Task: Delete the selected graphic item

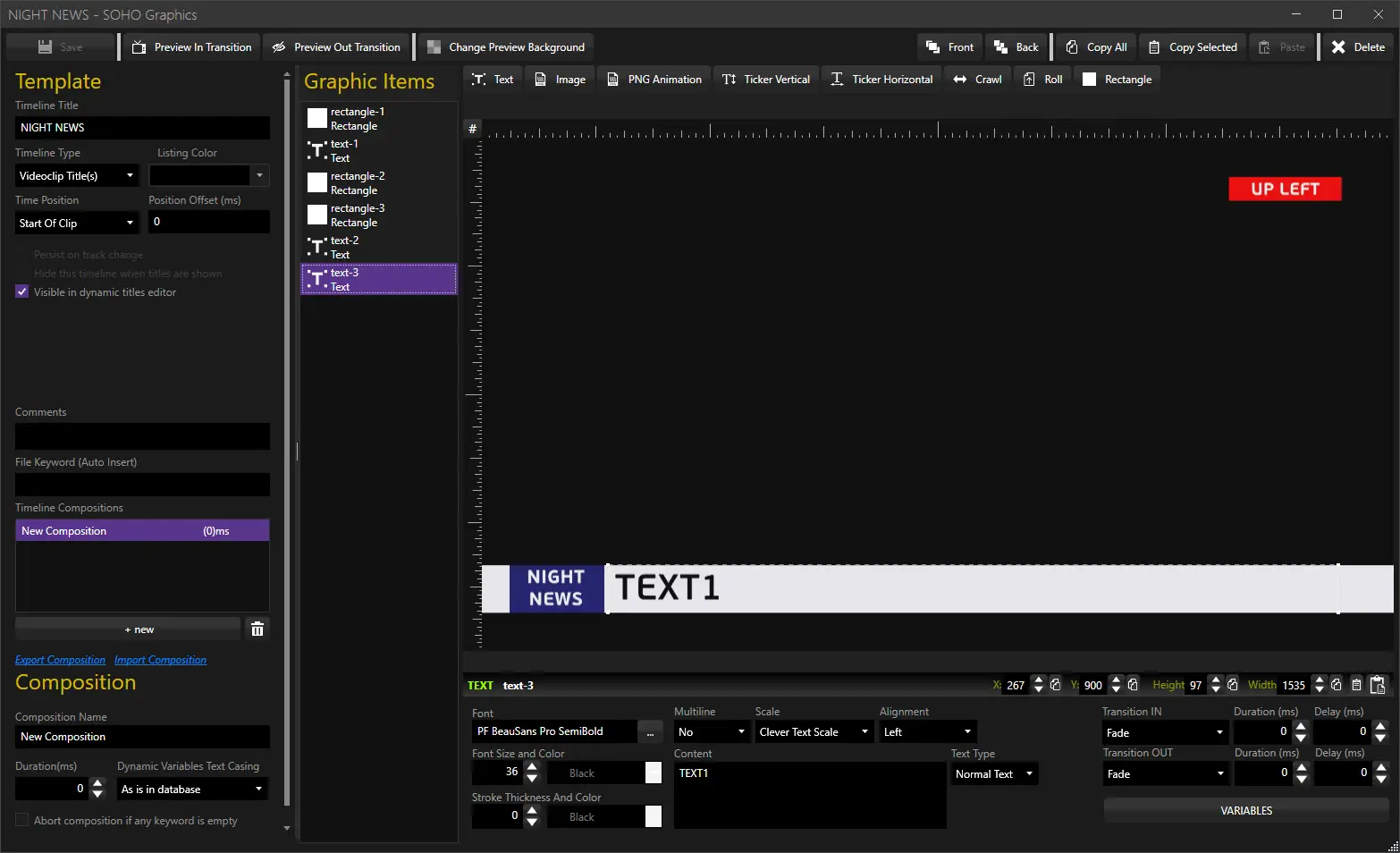Action: click(x=1358, y=47)
